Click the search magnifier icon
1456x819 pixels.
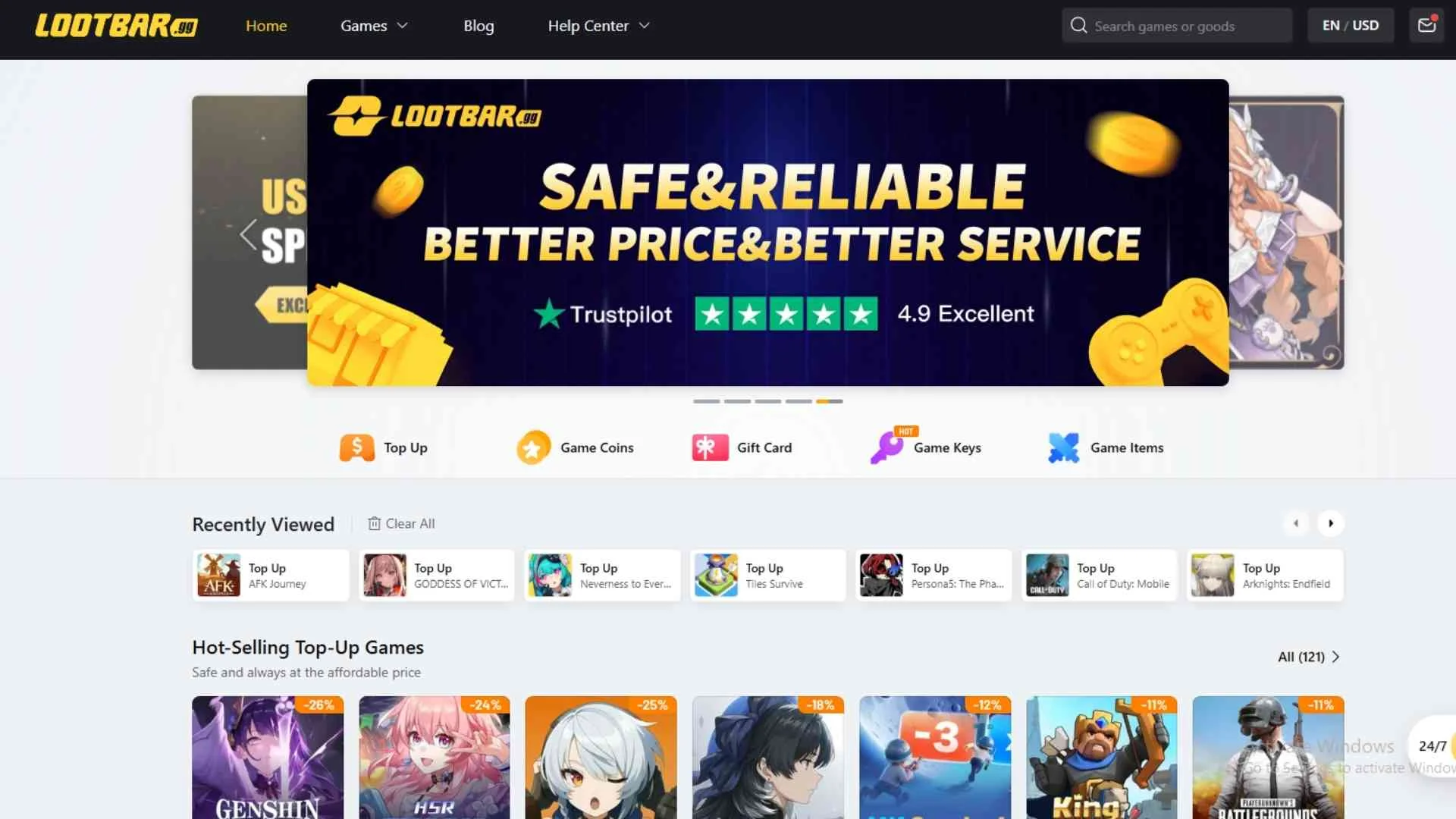coord(1078,25)
